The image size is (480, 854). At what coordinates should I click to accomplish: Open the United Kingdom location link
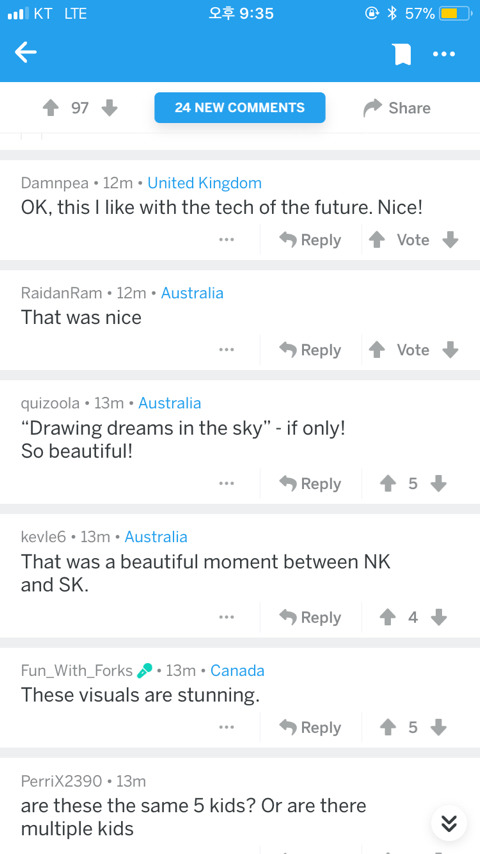205,183
